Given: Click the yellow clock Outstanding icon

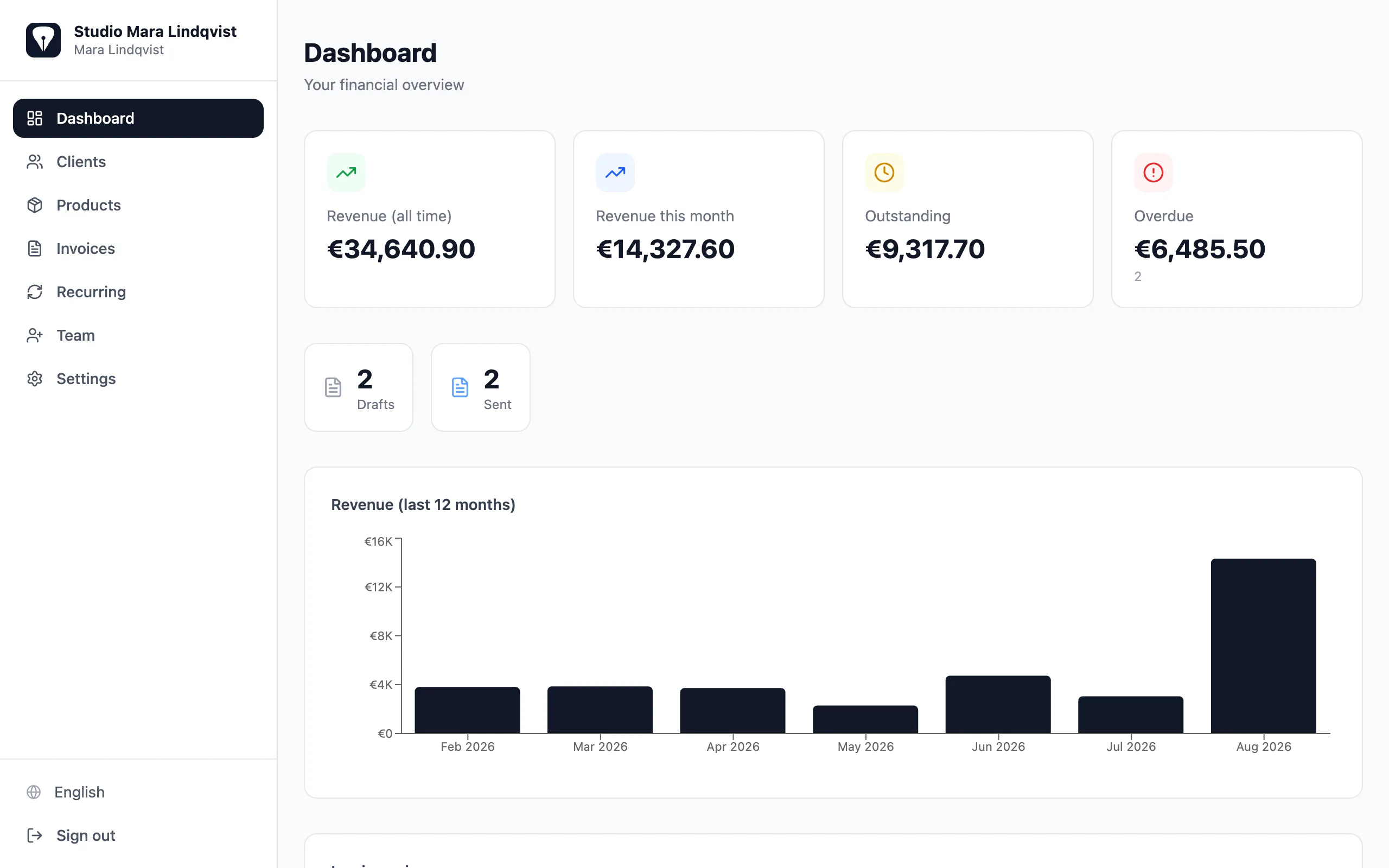Looking at the screenshot, I should pos(884,172).
